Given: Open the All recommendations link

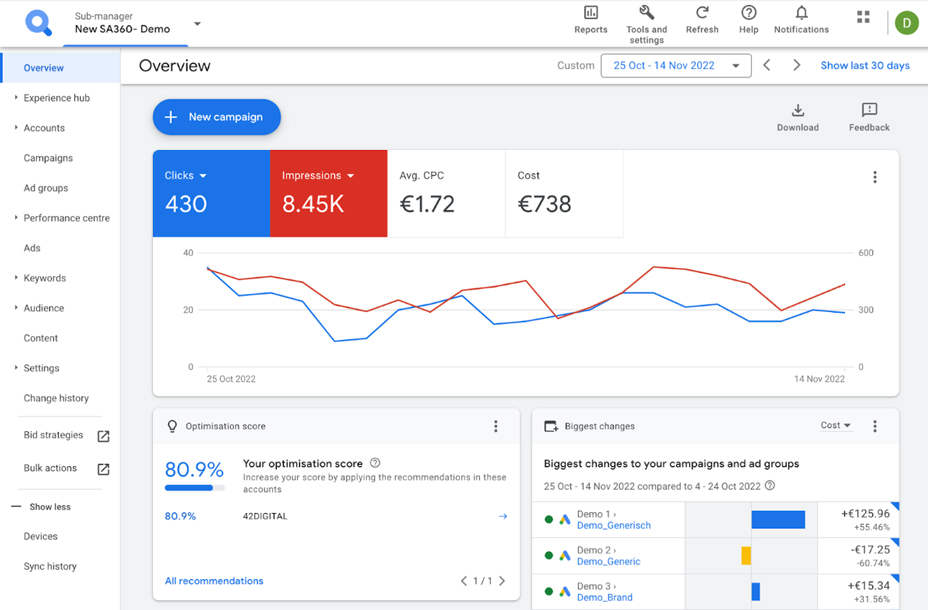Looking at the screenshot, I should point(214,581).
